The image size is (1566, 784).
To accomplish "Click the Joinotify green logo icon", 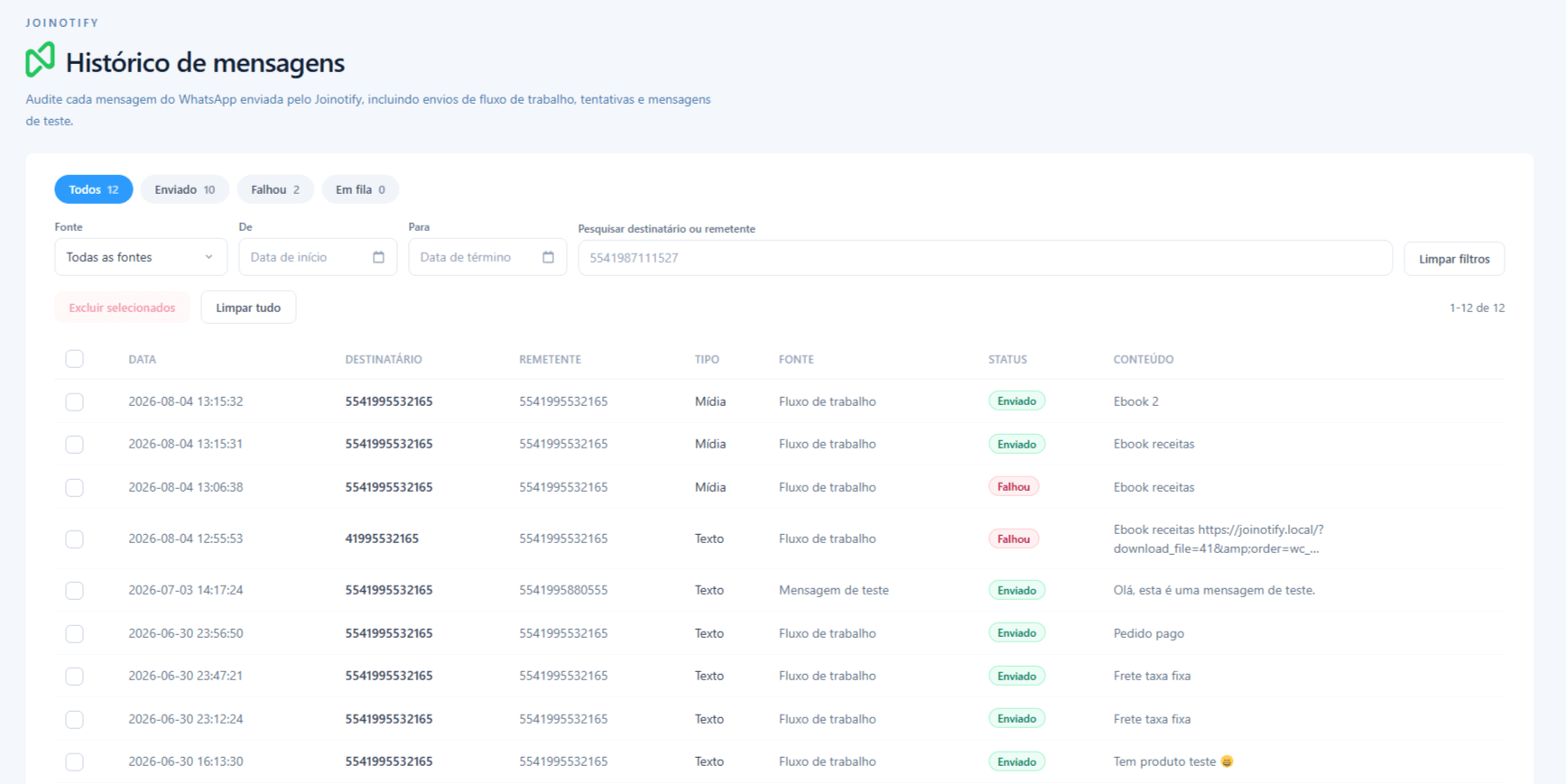I will 41,60.
